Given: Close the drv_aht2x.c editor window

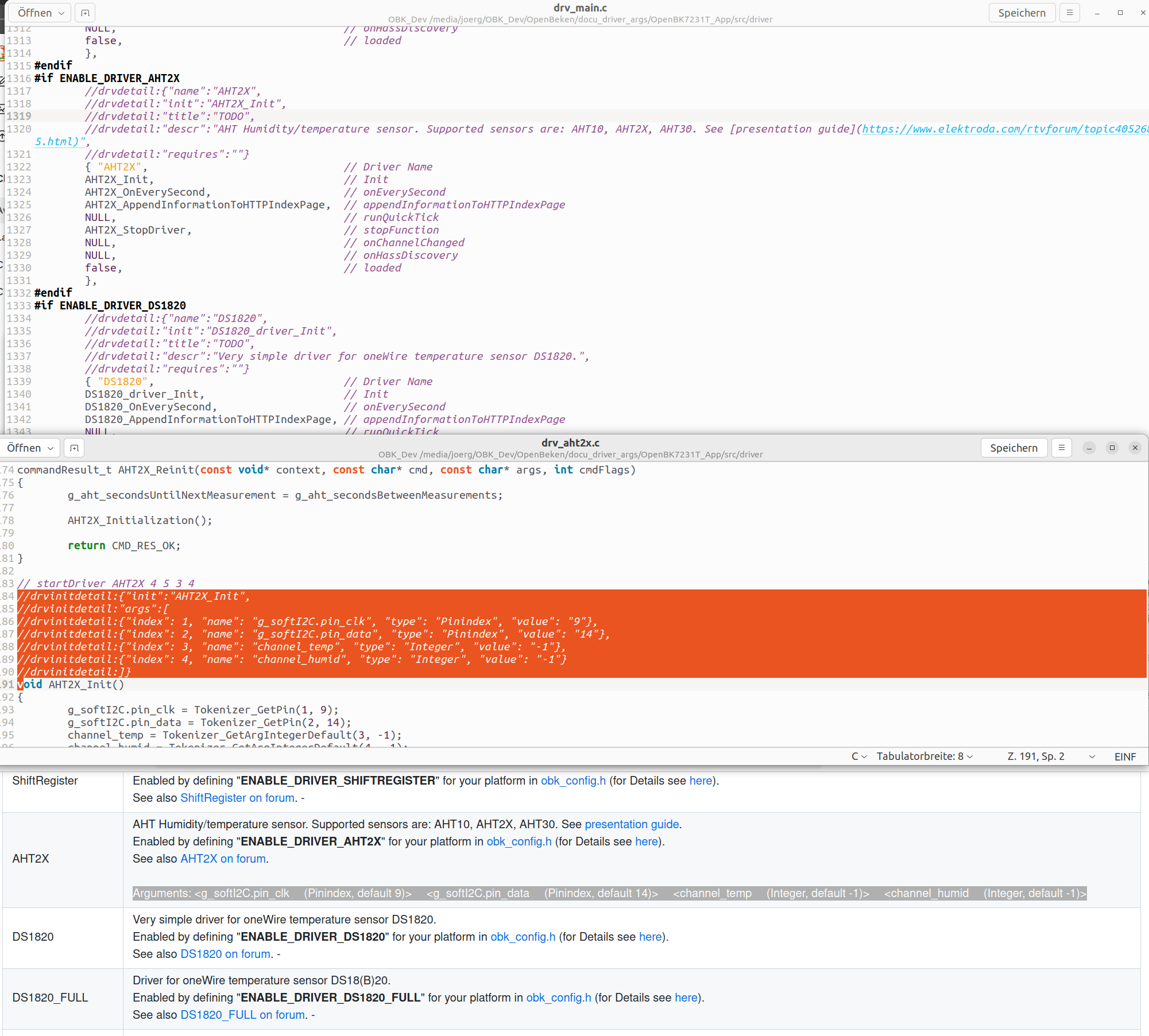Looking at the screenshot, I should (1135, 448).
